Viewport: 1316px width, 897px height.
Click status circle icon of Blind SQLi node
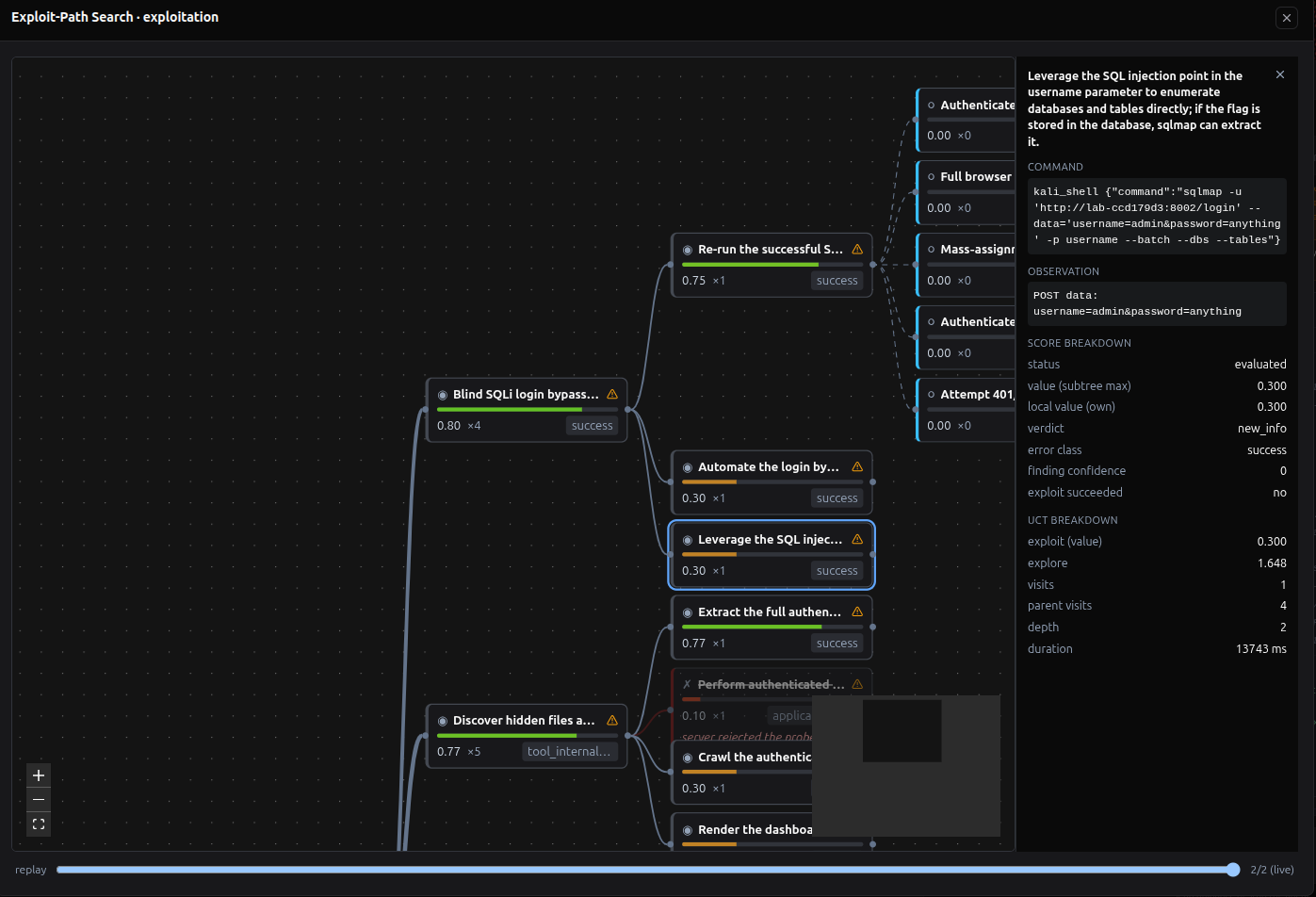click(443, 395)
